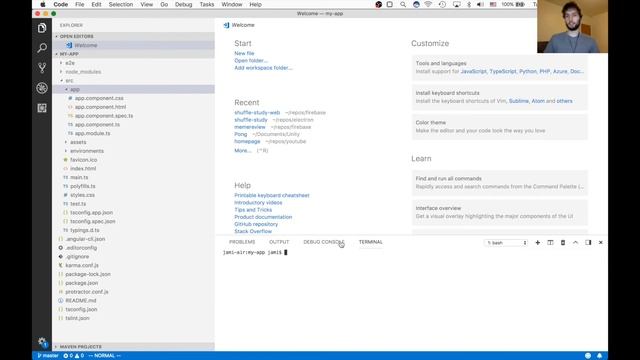Open the Apple menu

pyautogui.click(x=42, y=4)
